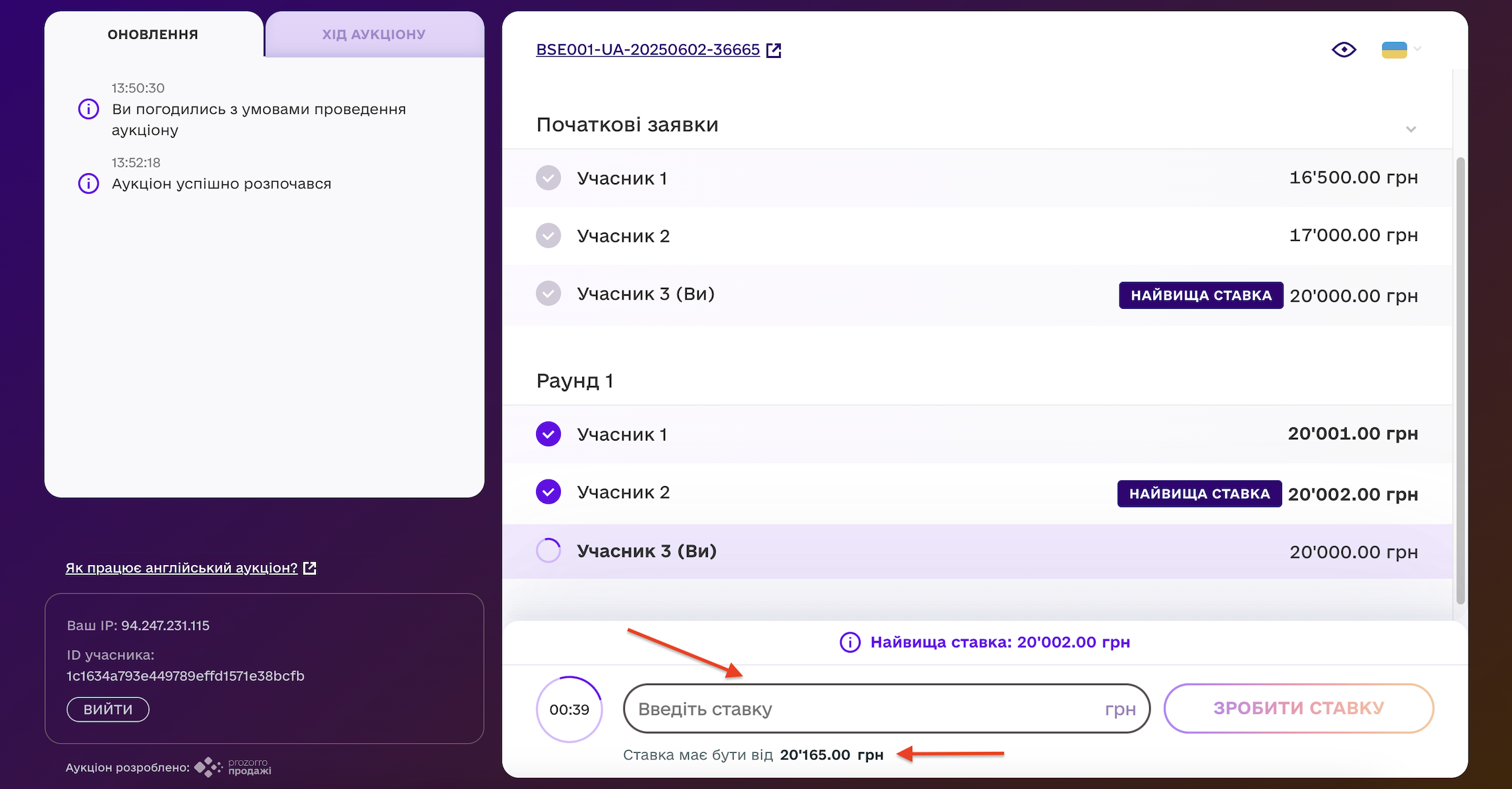
Task: Click the info icon beside the 13:50:30 update
Action: (89, 109)
